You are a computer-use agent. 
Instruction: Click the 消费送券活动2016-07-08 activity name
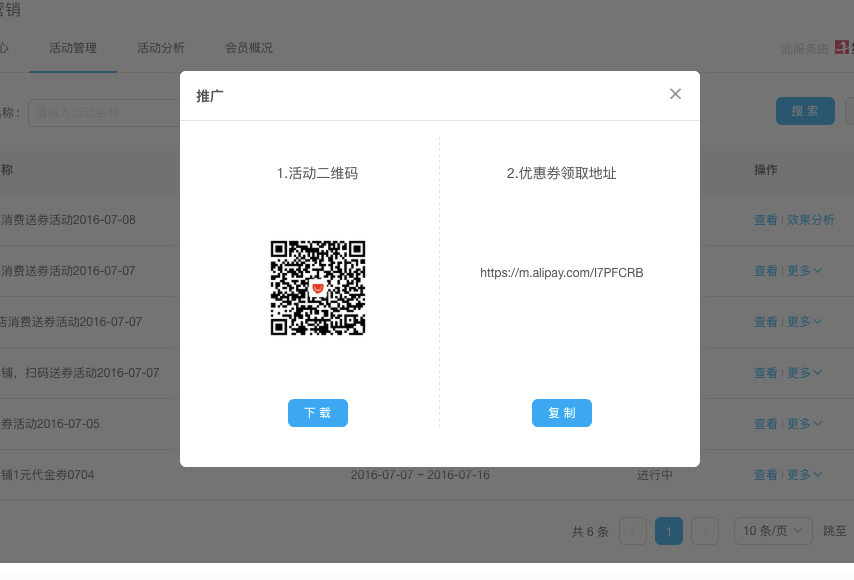pyautogui.click(x=68, y=220)
